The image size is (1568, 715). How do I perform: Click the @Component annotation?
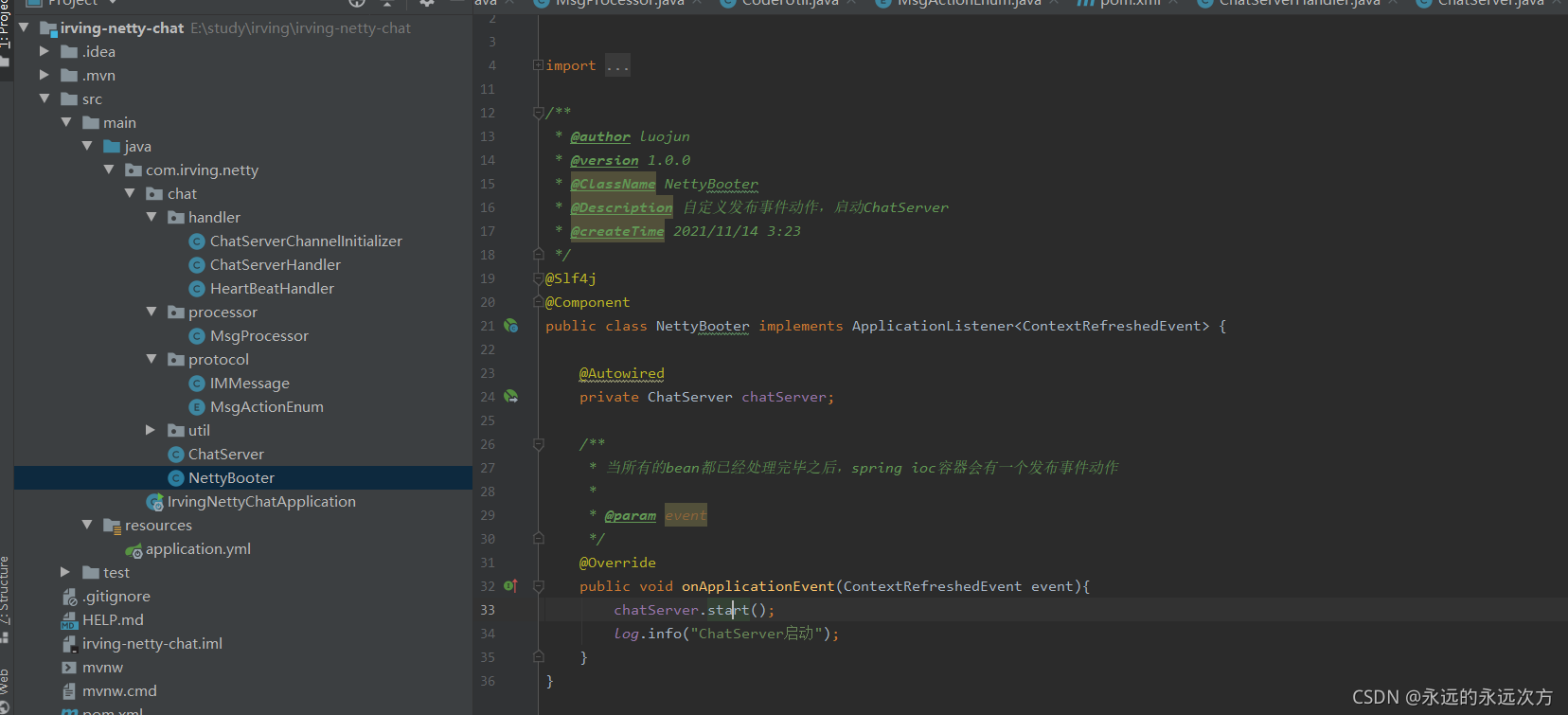pos(587,302)
